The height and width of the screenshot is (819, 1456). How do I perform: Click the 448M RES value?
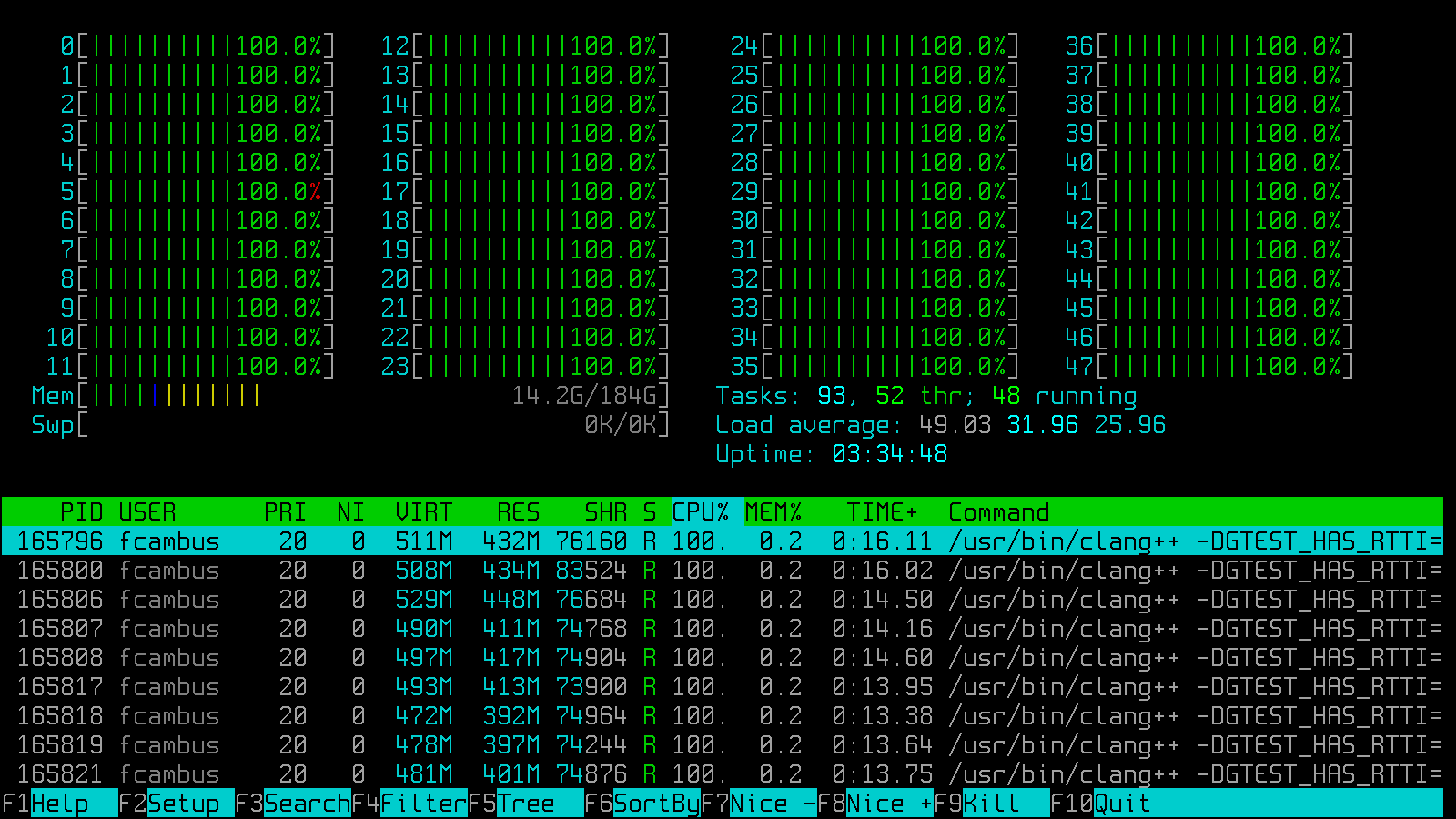pyautogui.click(x=511, y=600)
